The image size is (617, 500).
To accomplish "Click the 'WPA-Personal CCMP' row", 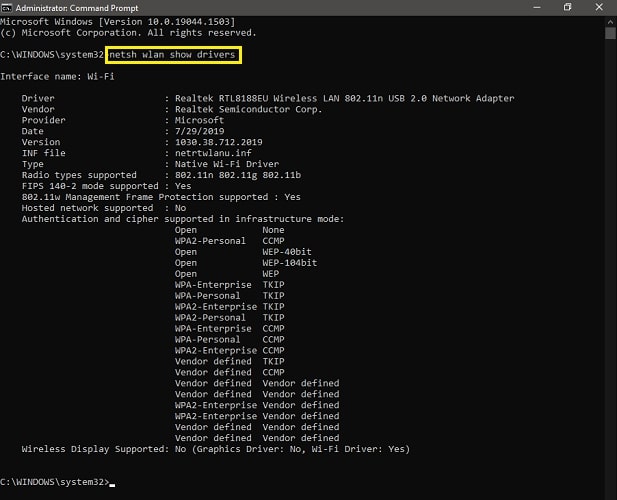I will (230, 339).
